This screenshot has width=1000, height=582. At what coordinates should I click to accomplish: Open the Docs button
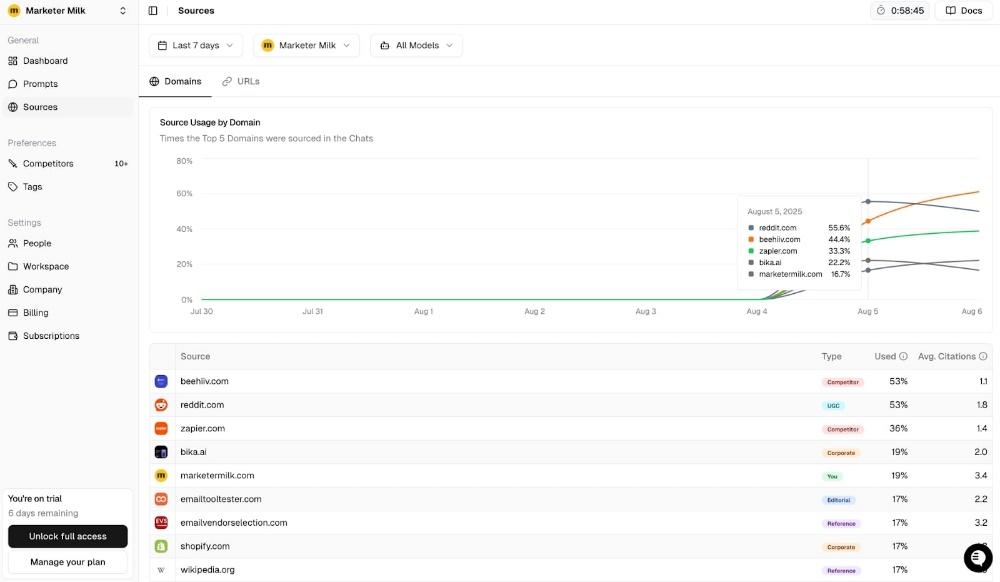(963, 11)
